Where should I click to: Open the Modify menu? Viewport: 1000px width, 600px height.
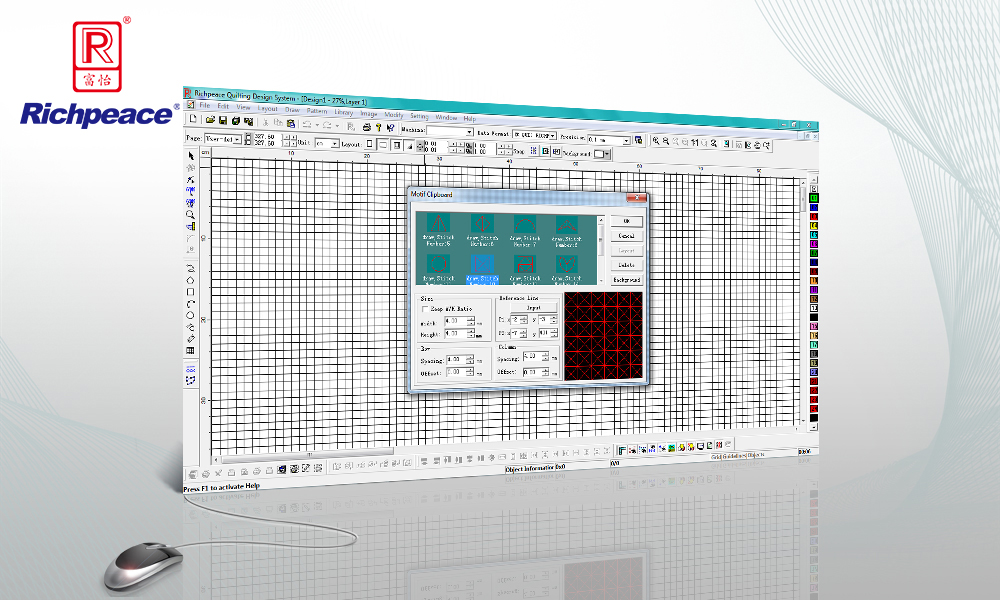[395, 112]
